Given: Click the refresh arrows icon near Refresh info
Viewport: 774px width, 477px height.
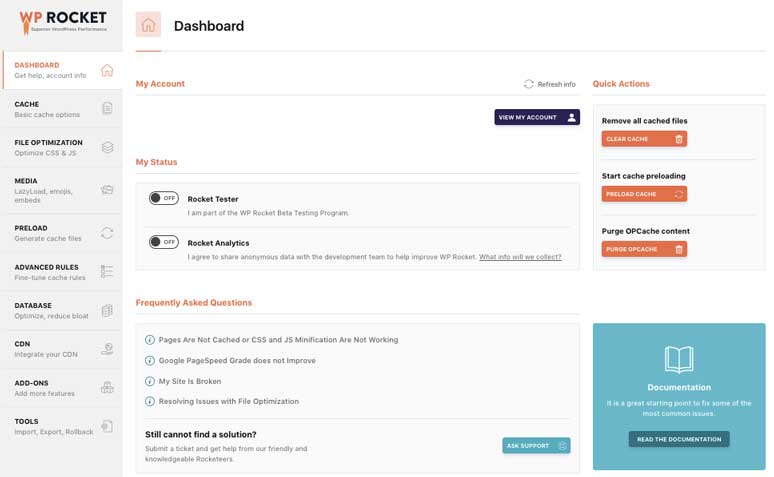Looking at the screenshot, I should point(529,84).
